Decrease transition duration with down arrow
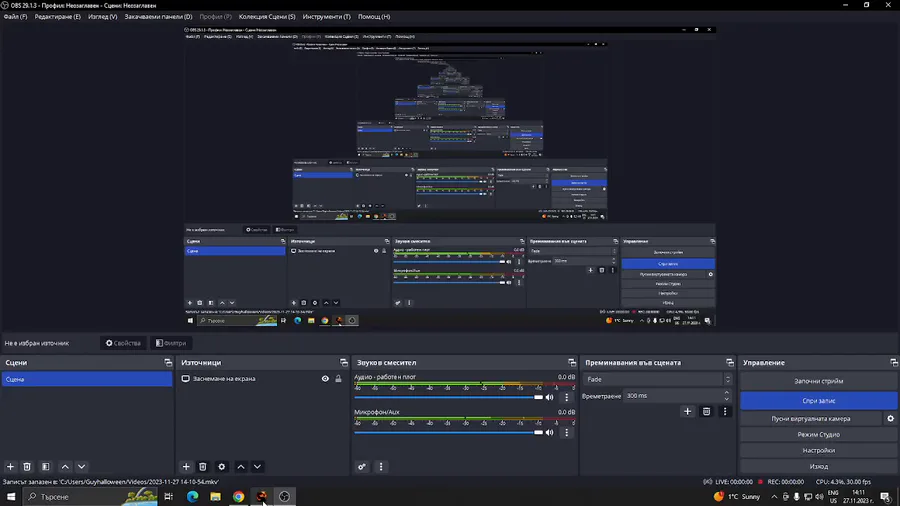This screenshot has width=900, height=506. pos(727,399)
